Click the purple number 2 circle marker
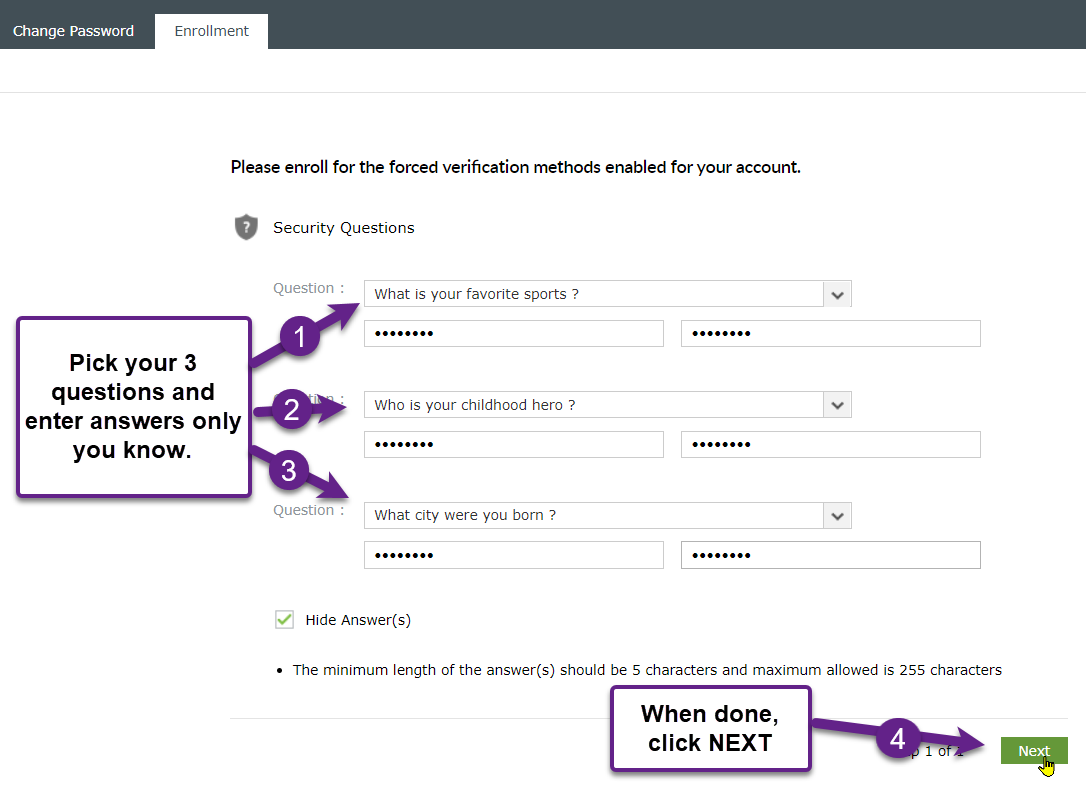 pyautogui.click(x=292, y=409)
